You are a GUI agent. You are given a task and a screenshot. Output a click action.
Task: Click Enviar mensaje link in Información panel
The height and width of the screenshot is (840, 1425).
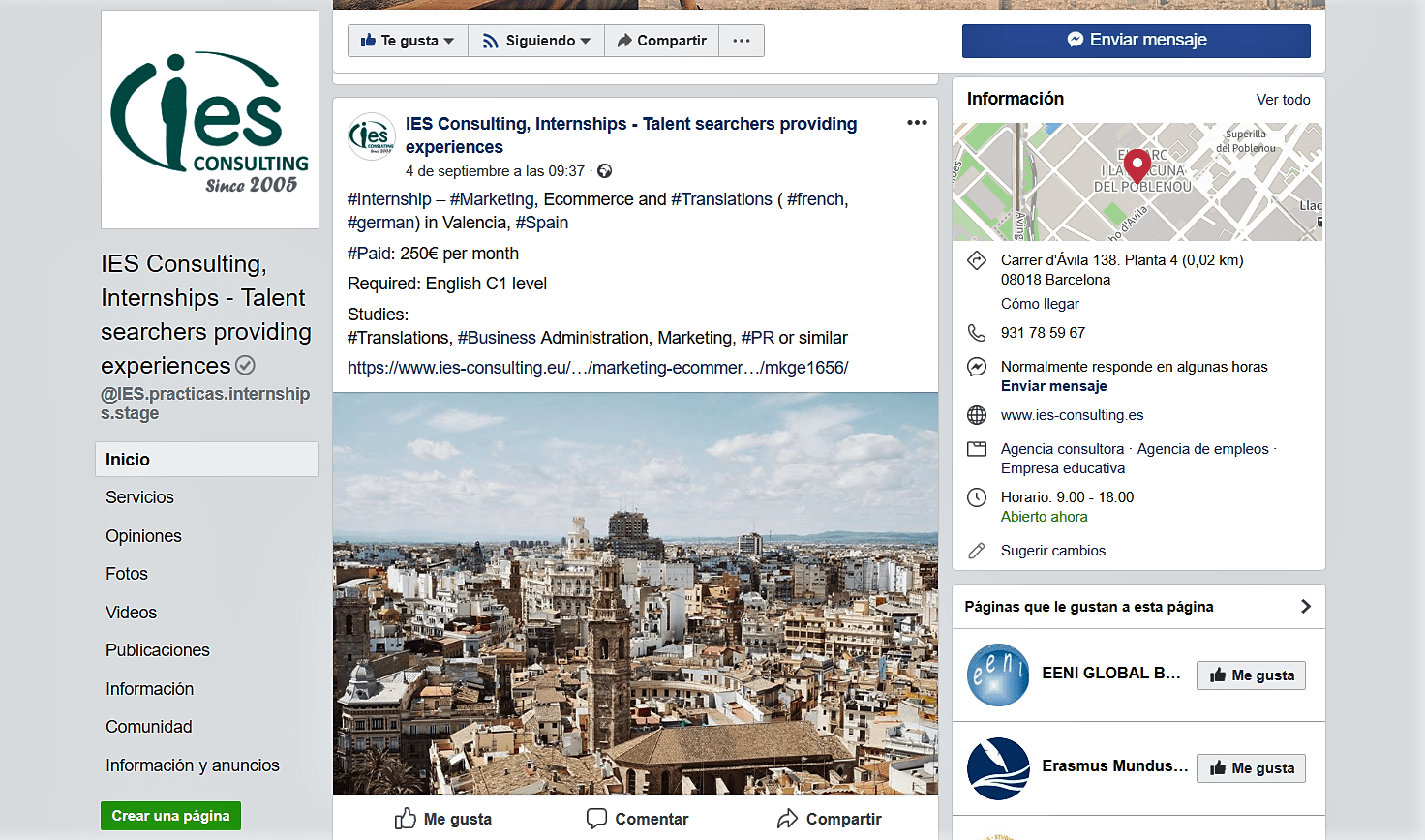1053,386
